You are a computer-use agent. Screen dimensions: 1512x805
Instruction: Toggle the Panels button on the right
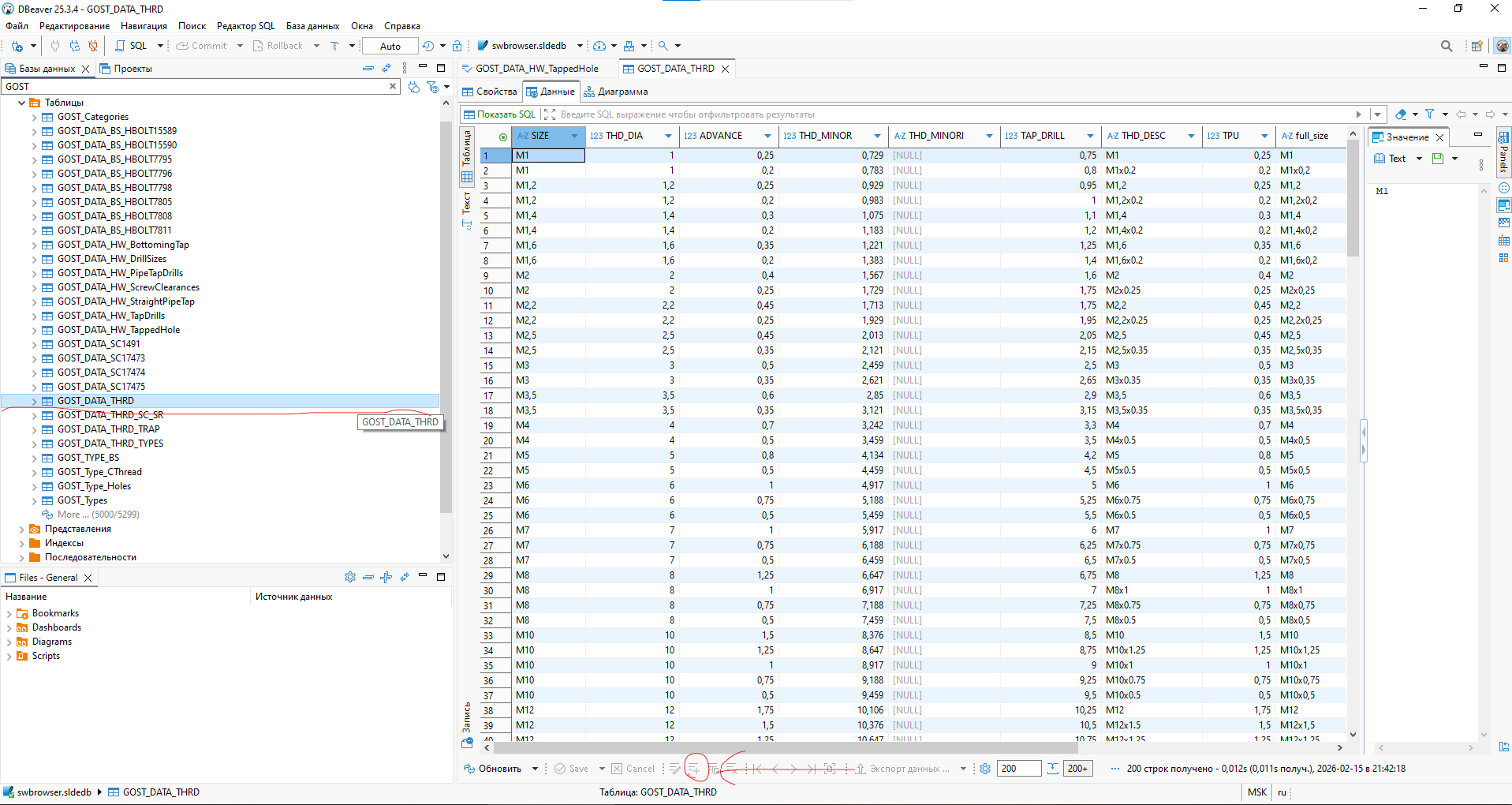[1503, 152]
